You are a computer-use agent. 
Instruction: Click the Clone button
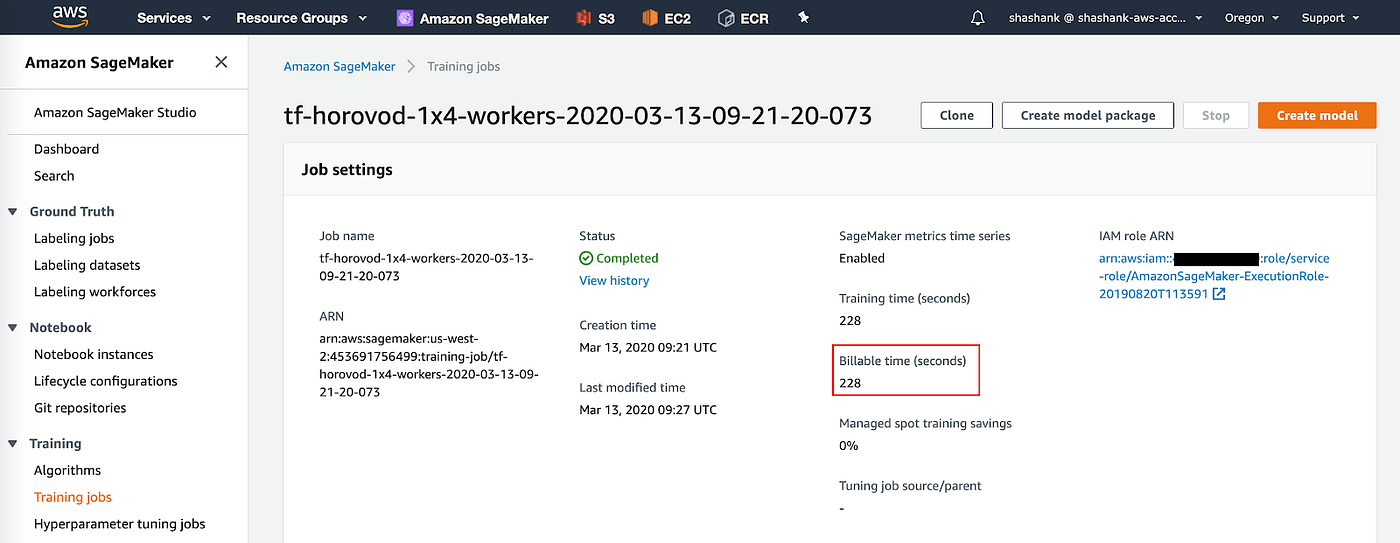[x=957, y=115]
